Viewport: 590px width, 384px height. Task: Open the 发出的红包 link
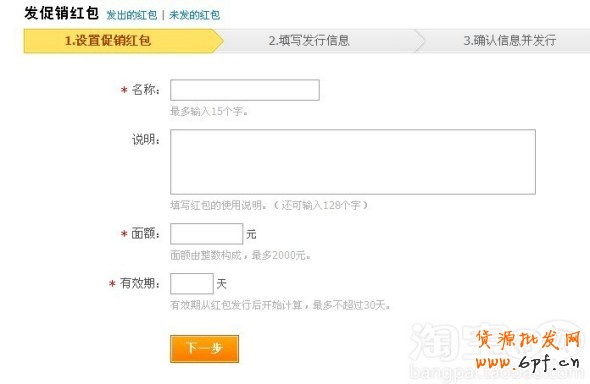132,15
